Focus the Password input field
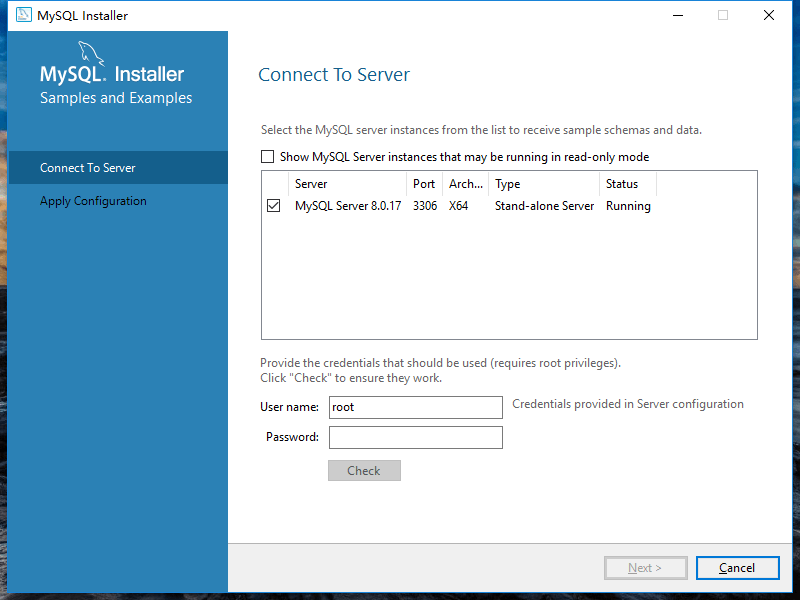Viewport: 800px width, 600px height. (x=416, y=437)
